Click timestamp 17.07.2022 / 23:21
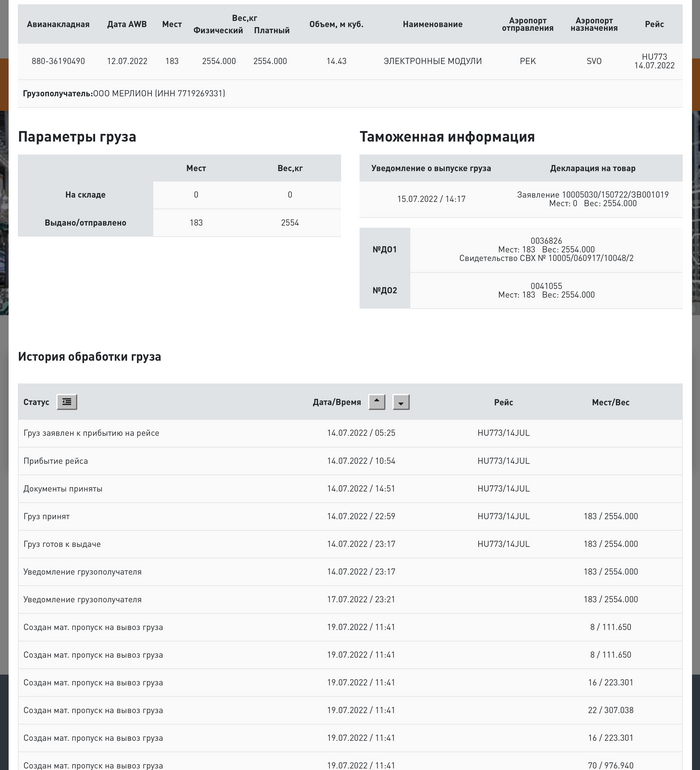This screenshot has width=700, height=770. click(x=361, y=600)
